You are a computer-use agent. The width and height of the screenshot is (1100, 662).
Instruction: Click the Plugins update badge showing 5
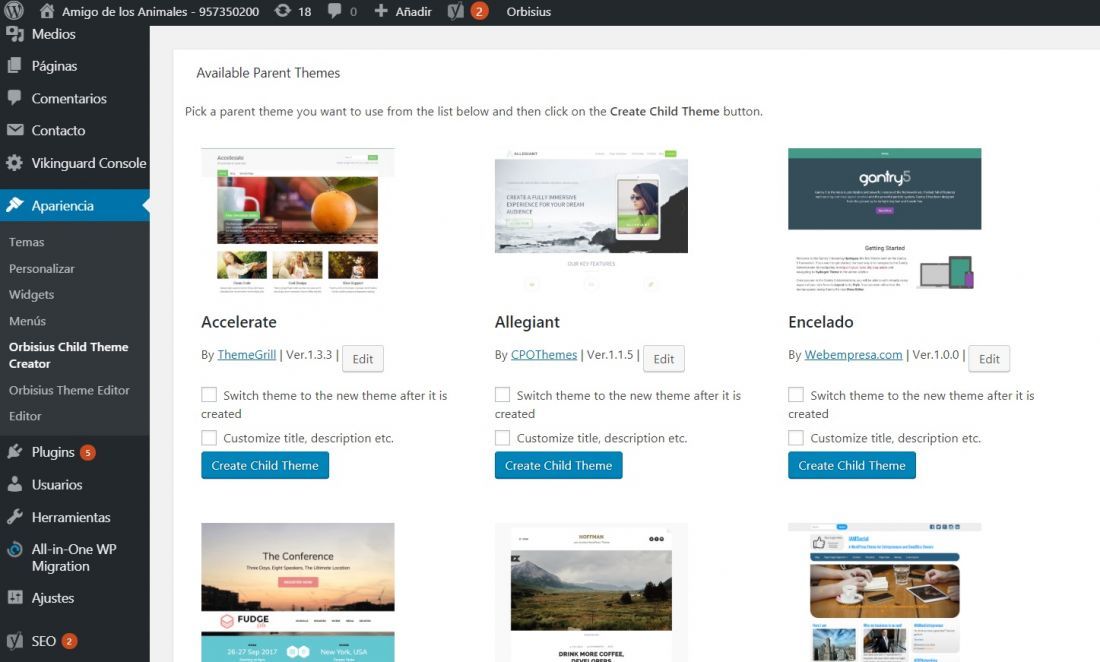click(x=88, y=452)
